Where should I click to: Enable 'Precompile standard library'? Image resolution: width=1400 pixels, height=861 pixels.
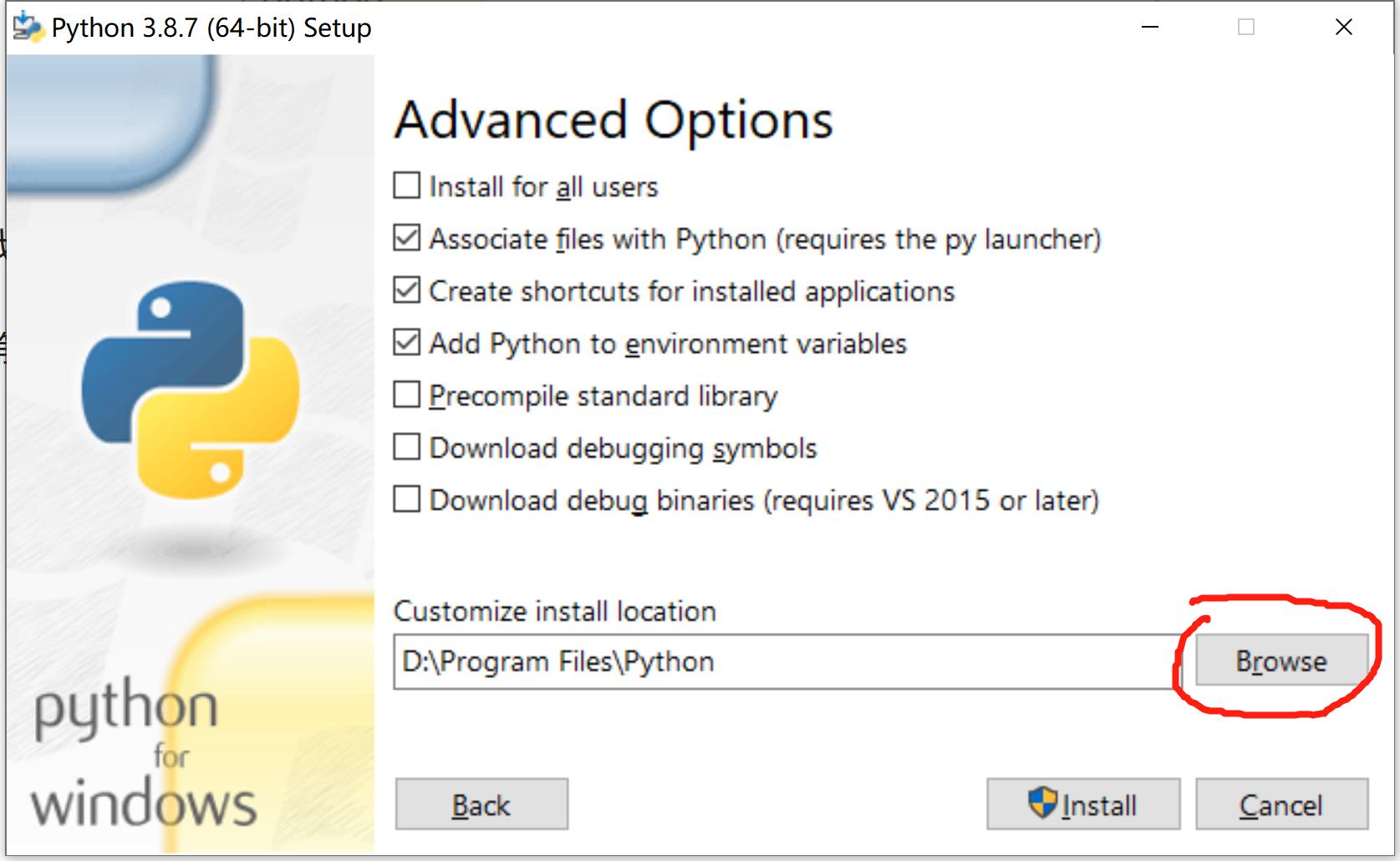click(x=407, y=395)
